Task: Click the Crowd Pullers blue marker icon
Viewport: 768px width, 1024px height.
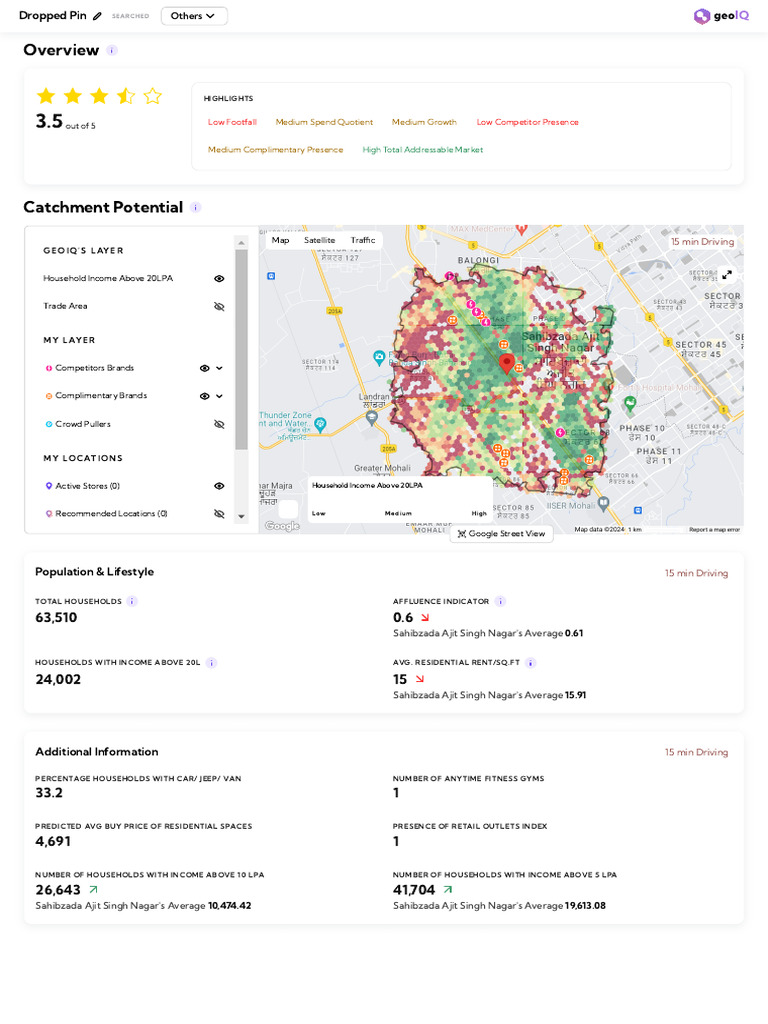Action: pyautogui.click(x=48, y=424)
